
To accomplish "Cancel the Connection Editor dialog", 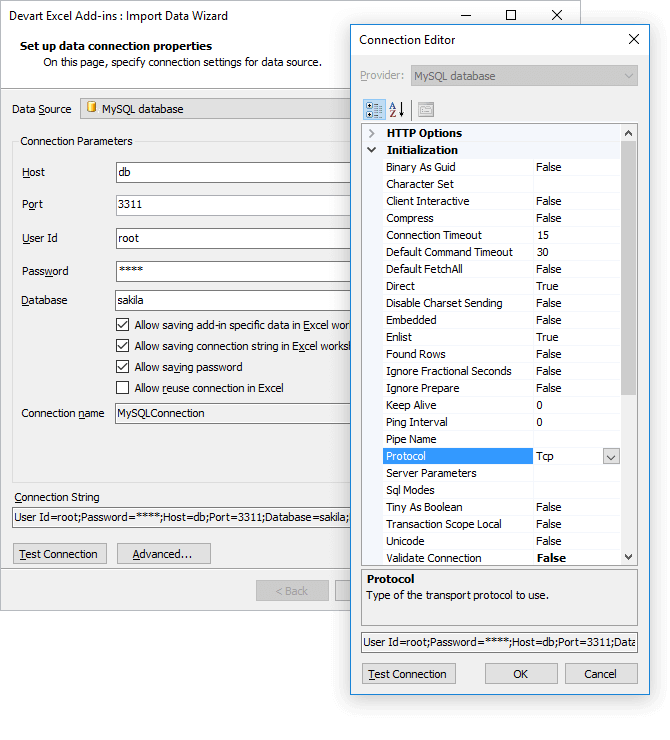I will point(601,673).
